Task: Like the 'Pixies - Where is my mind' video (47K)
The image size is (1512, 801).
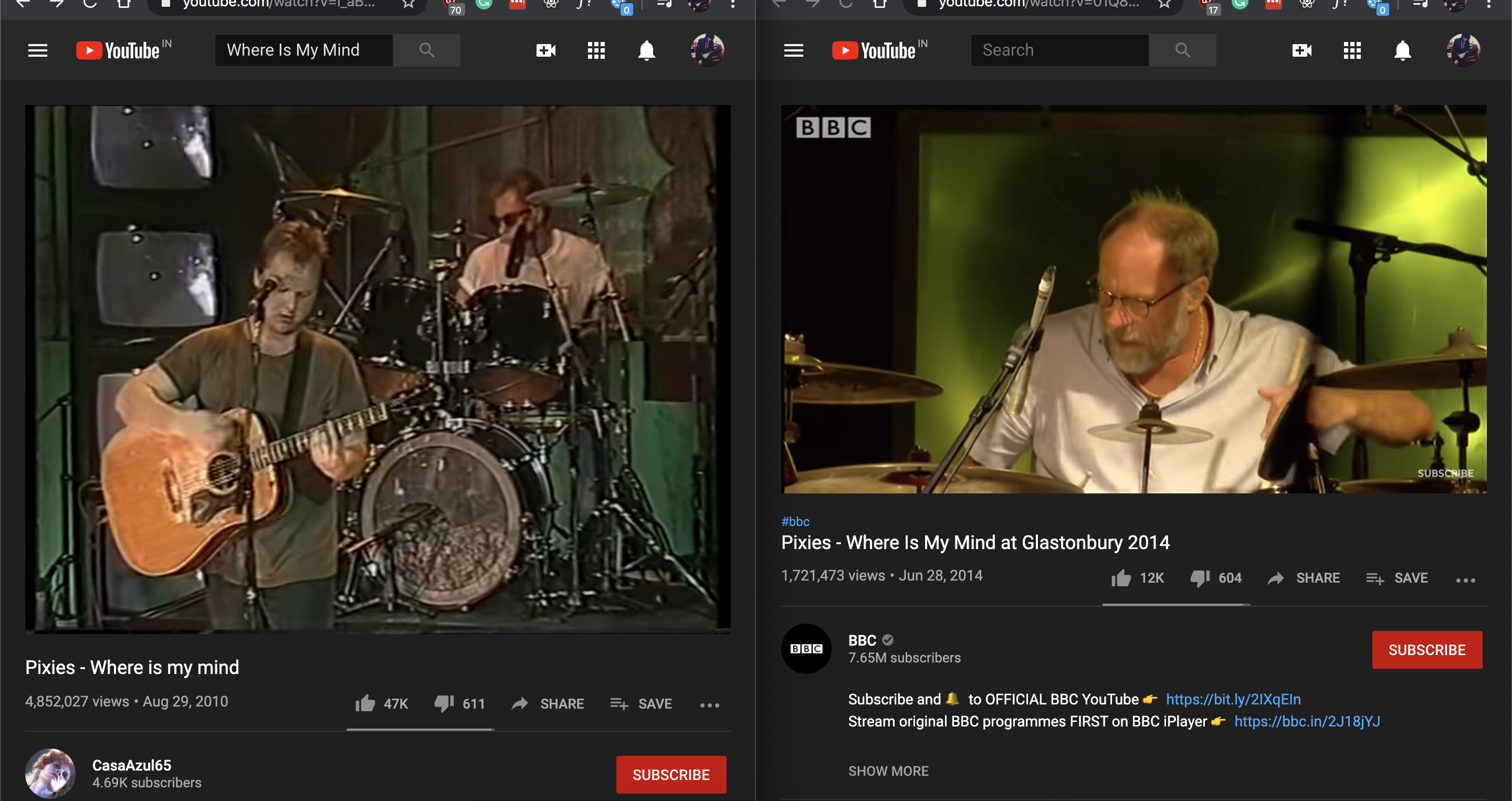Action: coord(382,703)
